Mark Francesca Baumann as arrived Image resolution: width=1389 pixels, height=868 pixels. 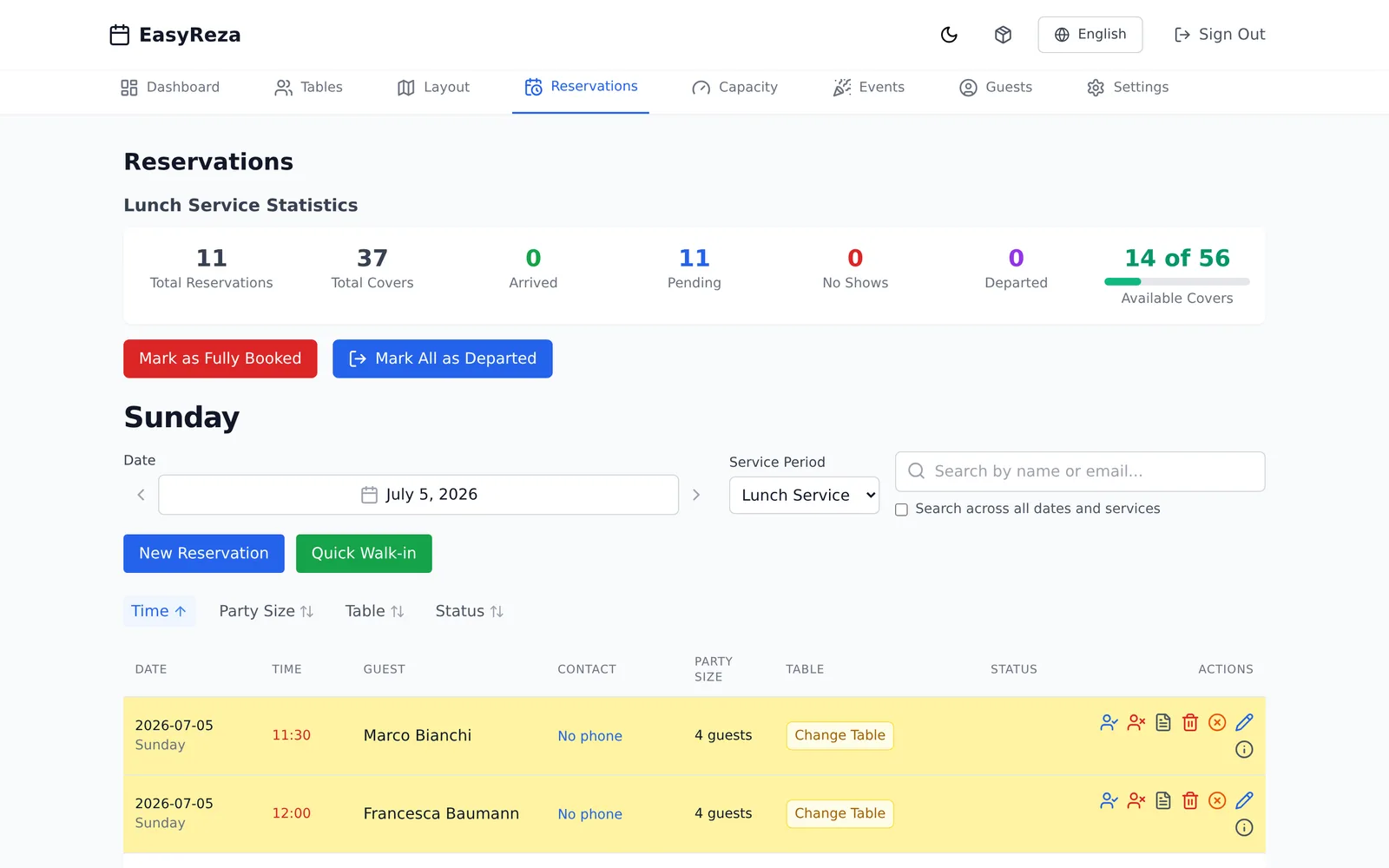(x=1109, y=800)
